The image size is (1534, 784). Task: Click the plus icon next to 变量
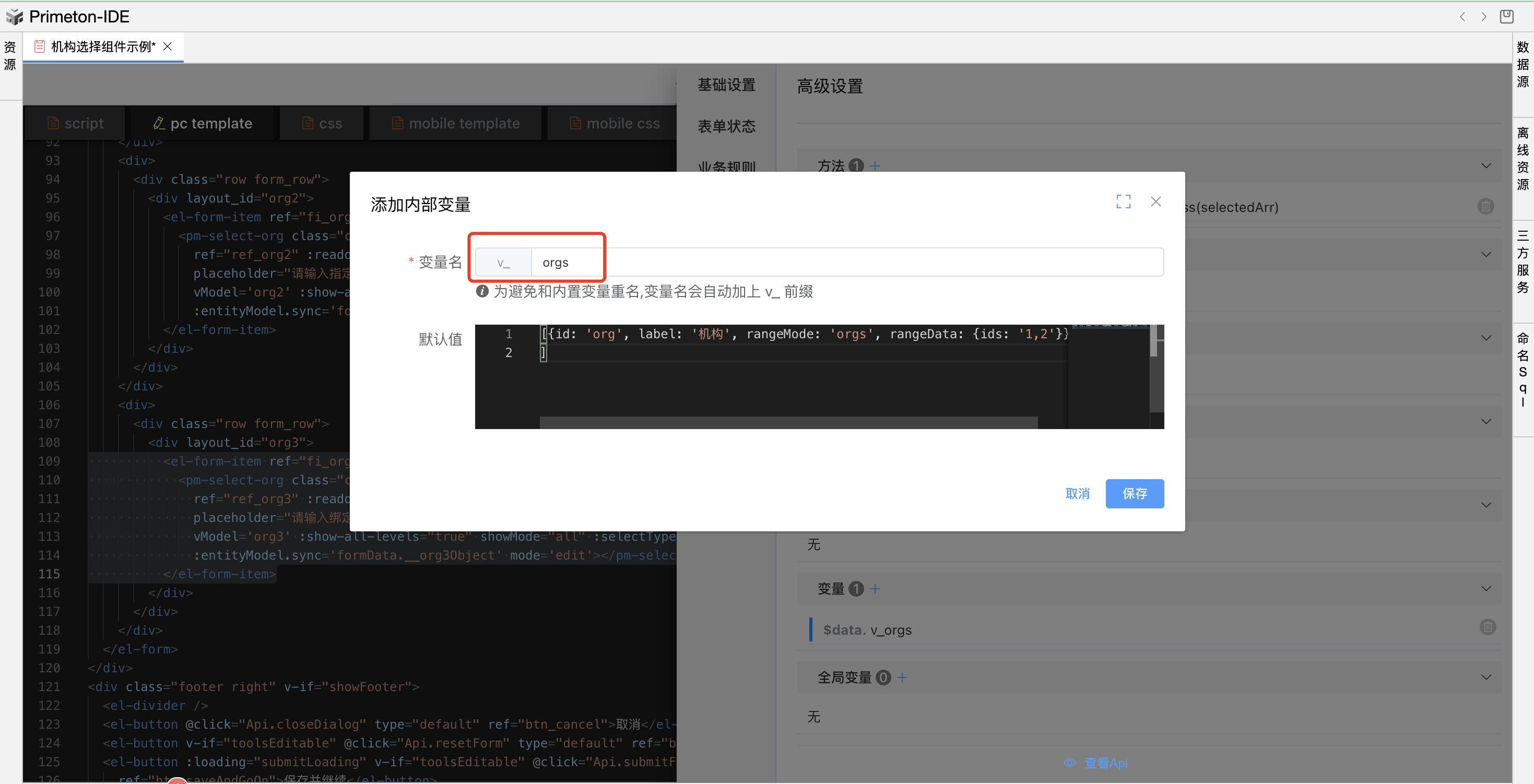875,589
